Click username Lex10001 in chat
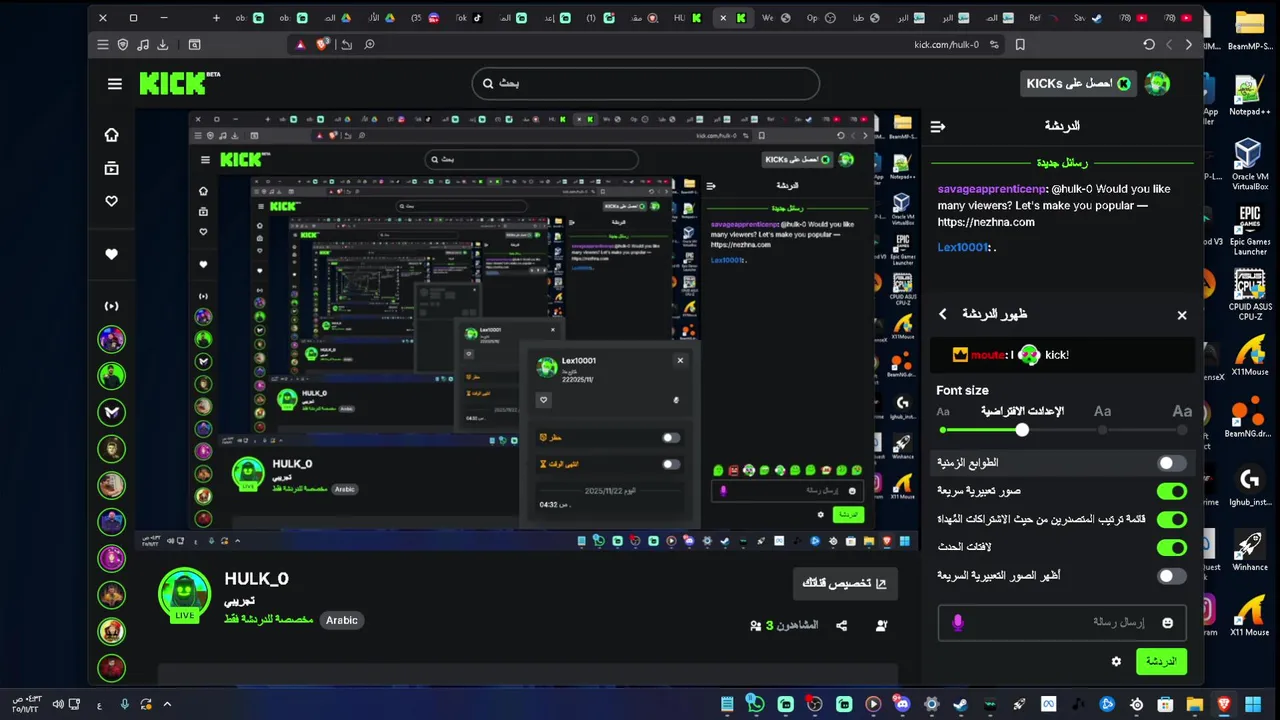1280x720 pixels. pos(962,247)
